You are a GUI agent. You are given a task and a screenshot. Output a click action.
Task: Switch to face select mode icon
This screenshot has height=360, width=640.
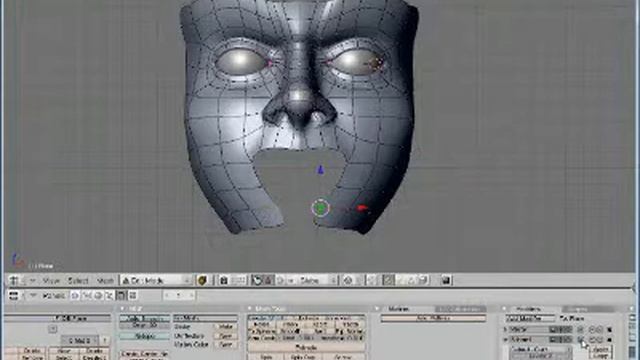tap(411, 280)
